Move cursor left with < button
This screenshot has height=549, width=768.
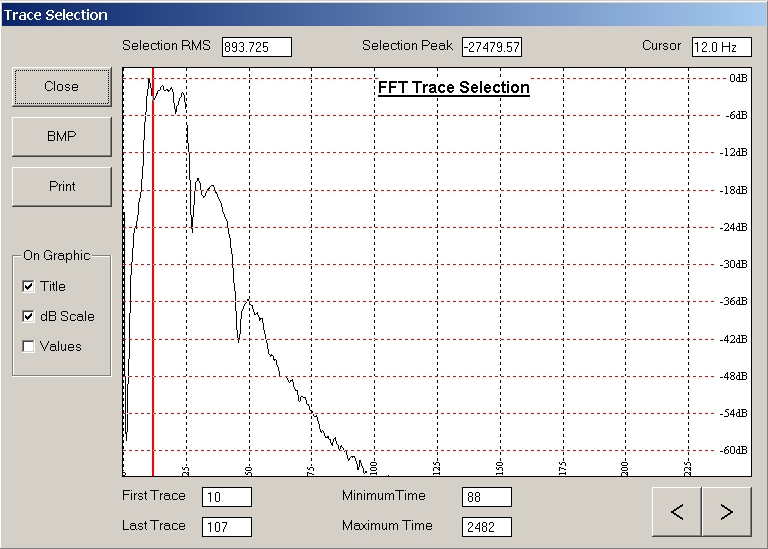coord(676,512)
